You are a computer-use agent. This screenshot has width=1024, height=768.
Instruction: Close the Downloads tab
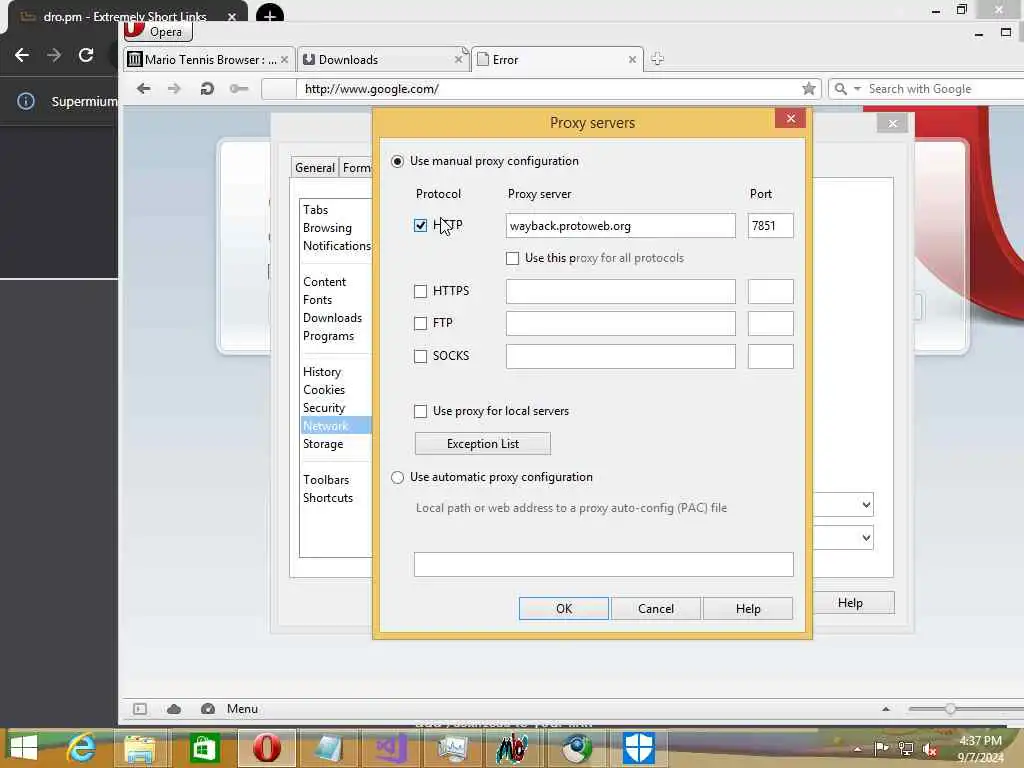click(x=458, y=59)
